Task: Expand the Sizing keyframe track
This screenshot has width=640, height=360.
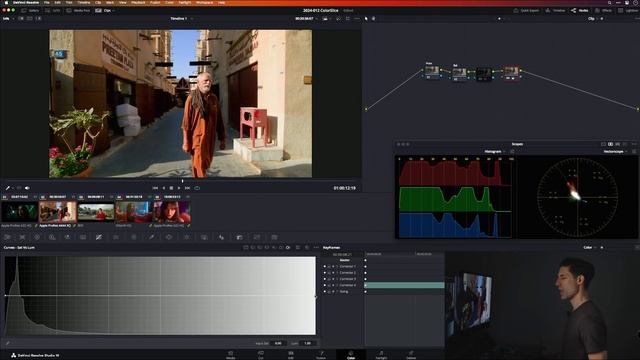Action: tap(337, 291)
